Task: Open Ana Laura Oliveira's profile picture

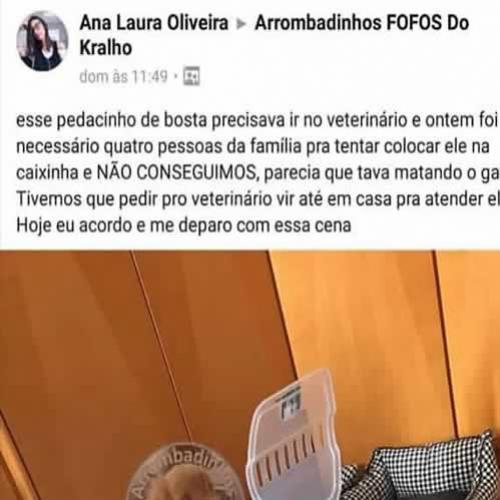Action: click(42, 41)
